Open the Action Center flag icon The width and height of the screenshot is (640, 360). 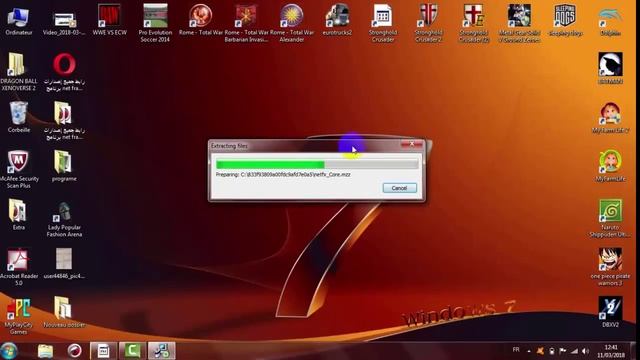click(562, 351)
